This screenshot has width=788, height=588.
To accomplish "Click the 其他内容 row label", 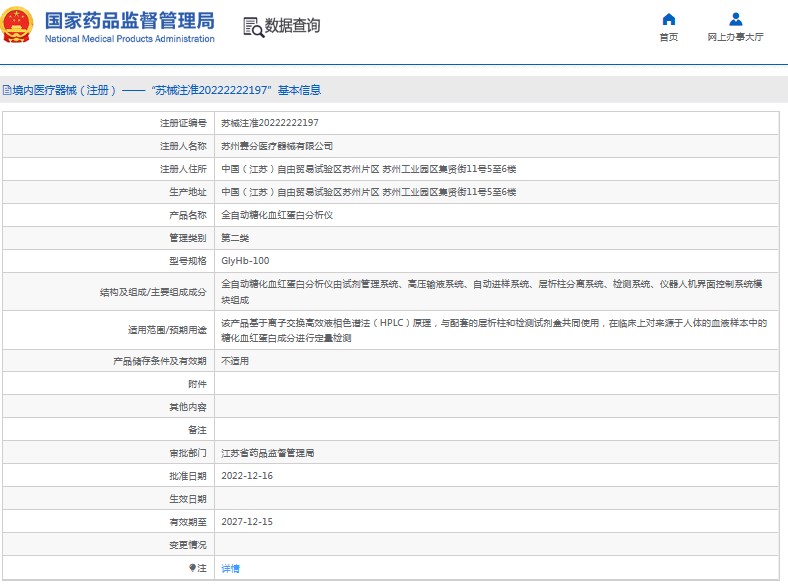I will pyautogui.click(x=188, y=407).
